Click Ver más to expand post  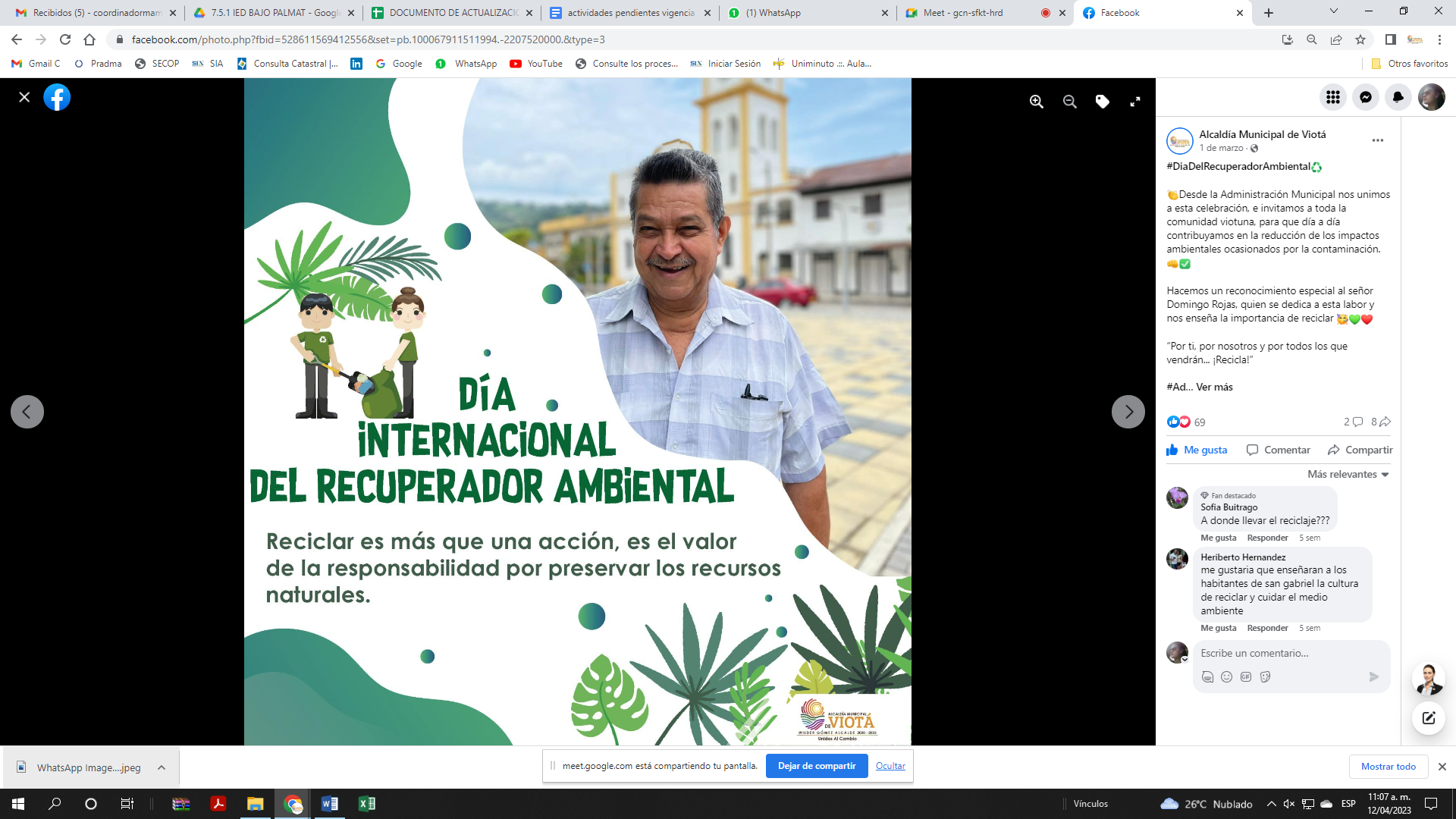[1214, 387]
